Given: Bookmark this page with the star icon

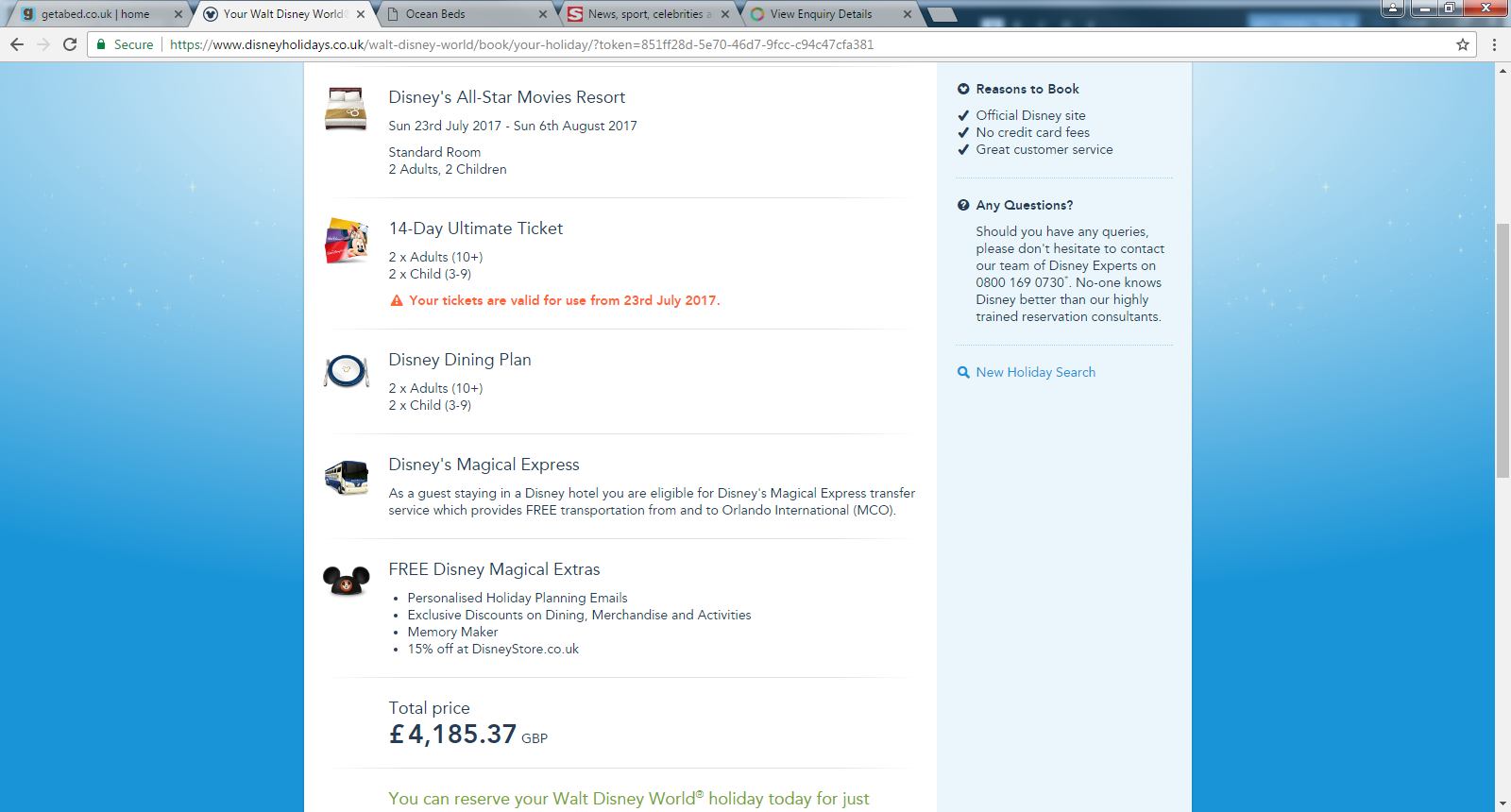Looking at the screenshot, I should pos(1463,44).
